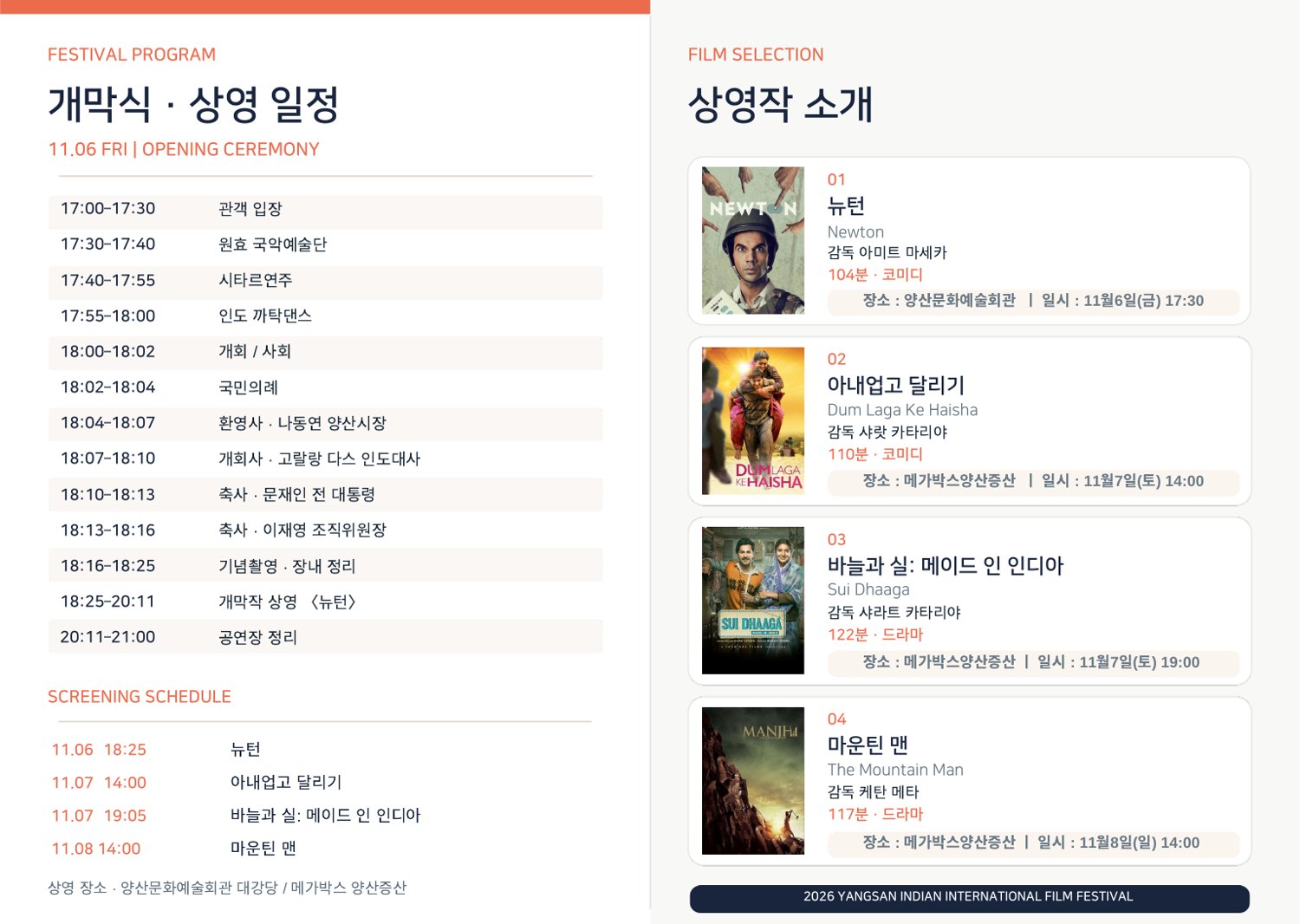Click the 11.07 14:00 screening date
This screenshot has width=1300, height=924.
coord(99,783)
